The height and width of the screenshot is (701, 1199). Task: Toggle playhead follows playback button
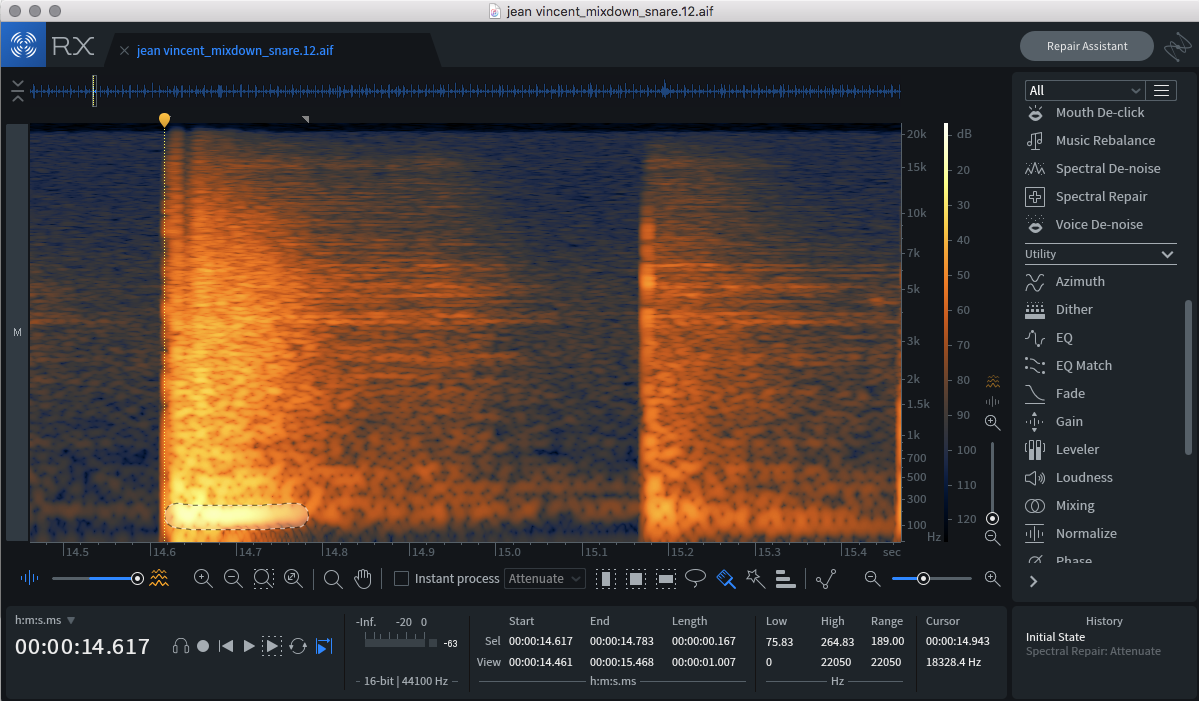coord(324,646)
